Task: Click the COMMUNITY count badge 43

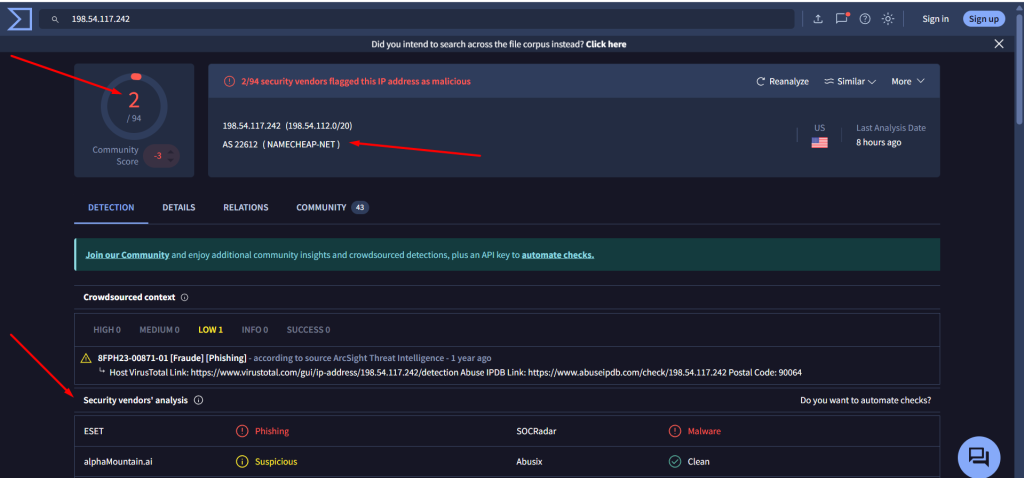Action: tap(360, 208)
